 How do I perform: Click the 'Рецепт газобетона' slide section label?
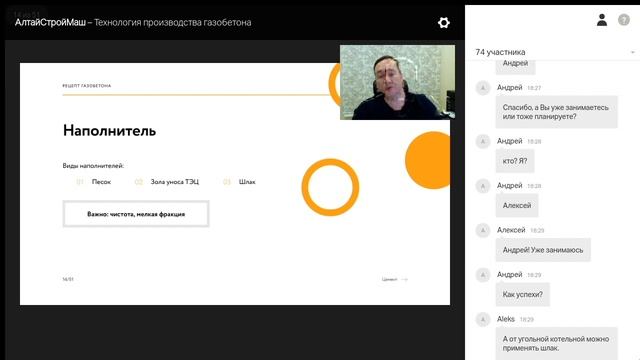[87, 86]
